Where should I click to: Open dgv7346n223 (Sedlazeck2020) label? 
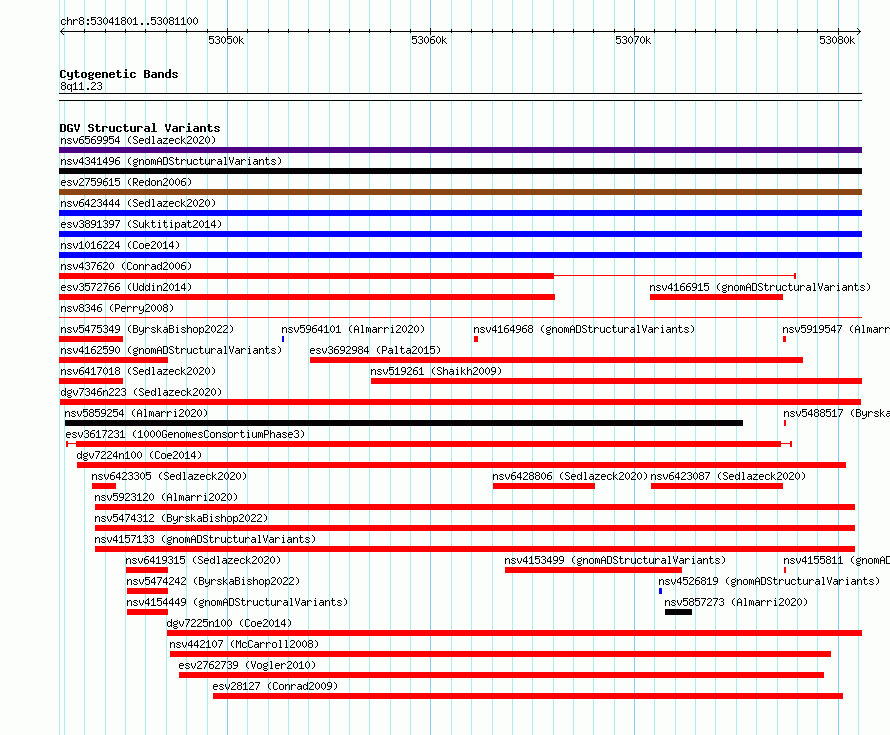point(141,392)
